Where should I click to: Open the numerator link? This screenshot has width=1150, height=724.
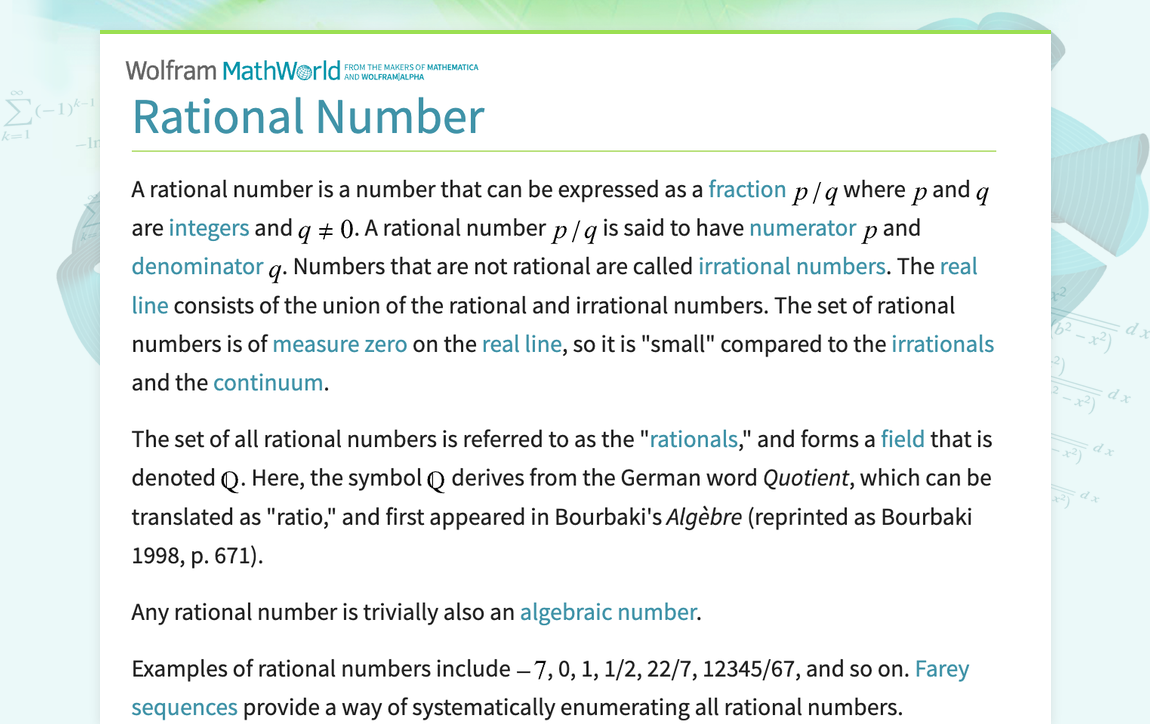pyautogui.click(x=802, y=227)
